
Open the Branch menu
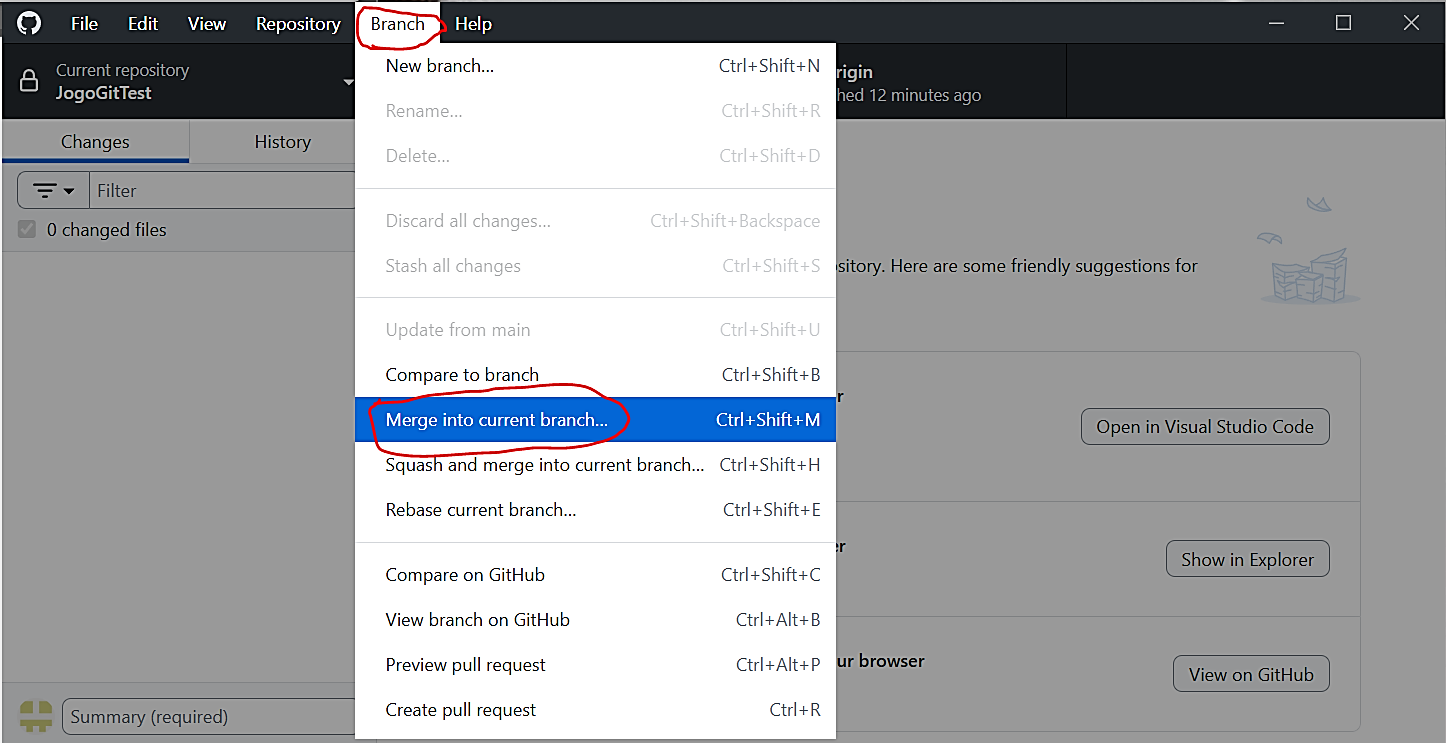point(397,24)
